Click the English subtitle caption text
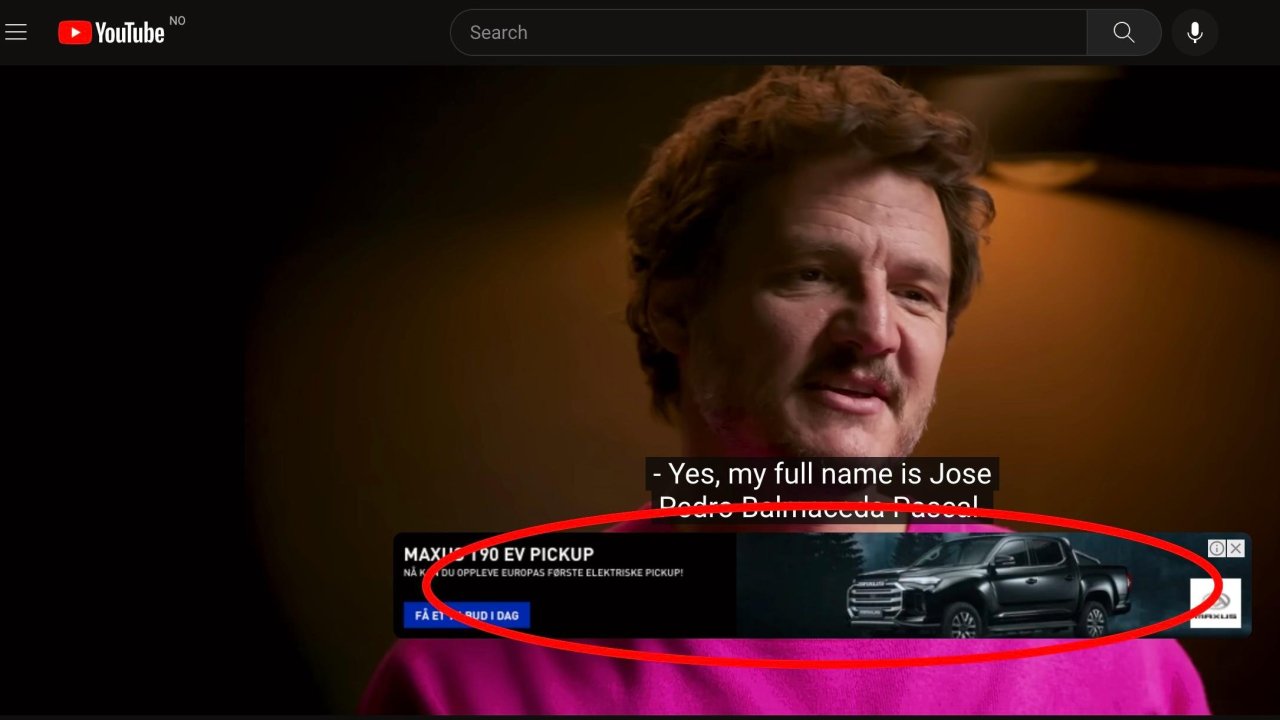The height and width of the screenshot is (720, 1280). tap(822, 473)
